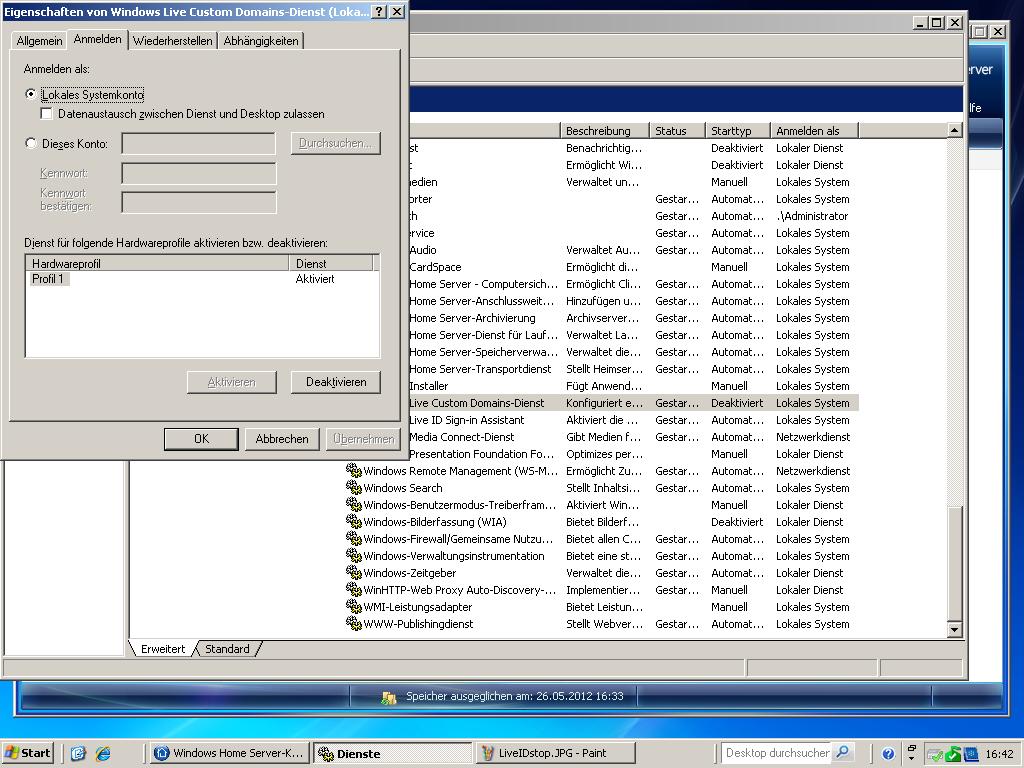Click the WWW-Publishingdienst service gear icon
Viewport: 1024px width, 768px height.
click(353, 623)
